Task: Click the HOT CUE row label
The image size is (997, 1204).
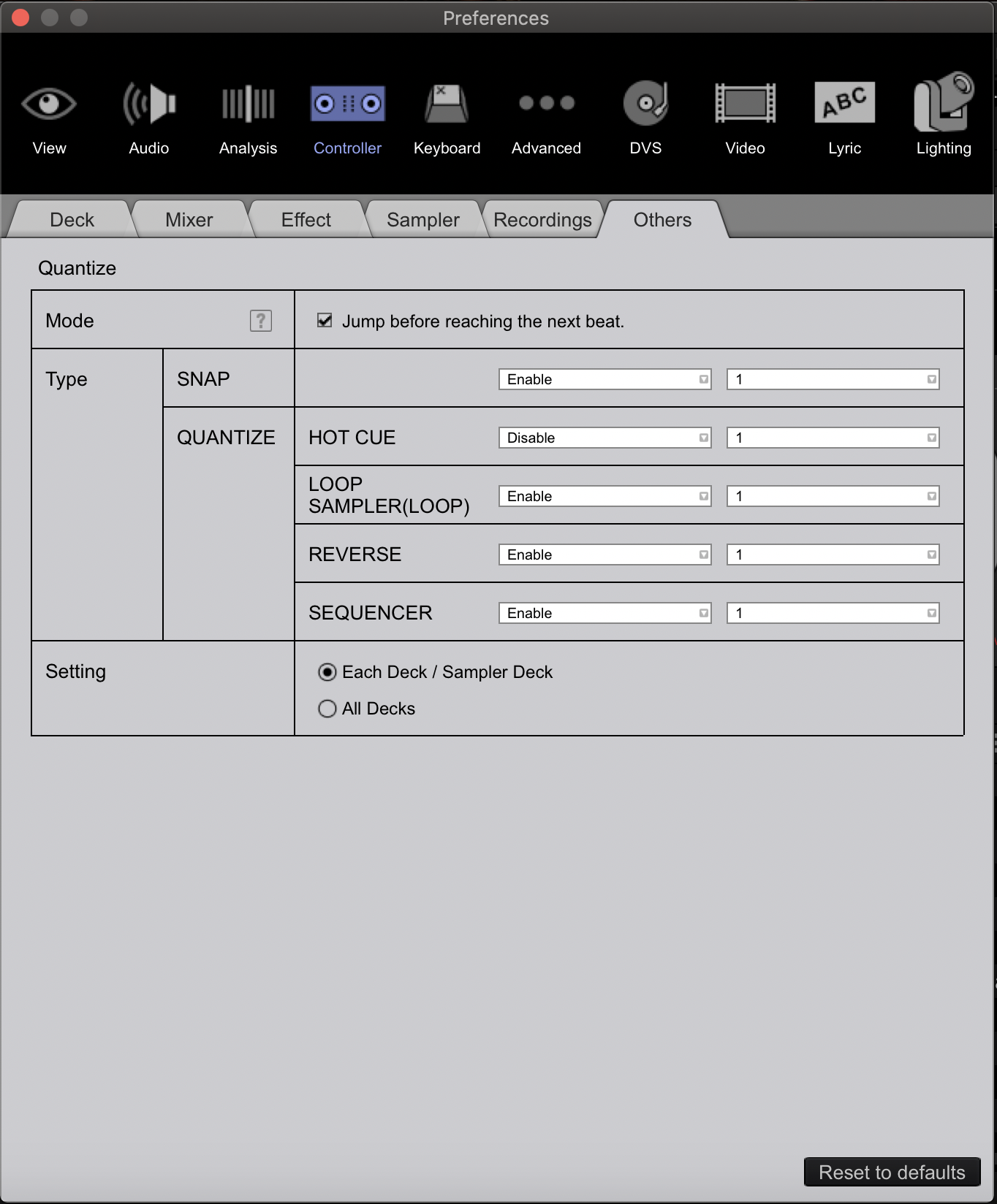Action: 352,438
